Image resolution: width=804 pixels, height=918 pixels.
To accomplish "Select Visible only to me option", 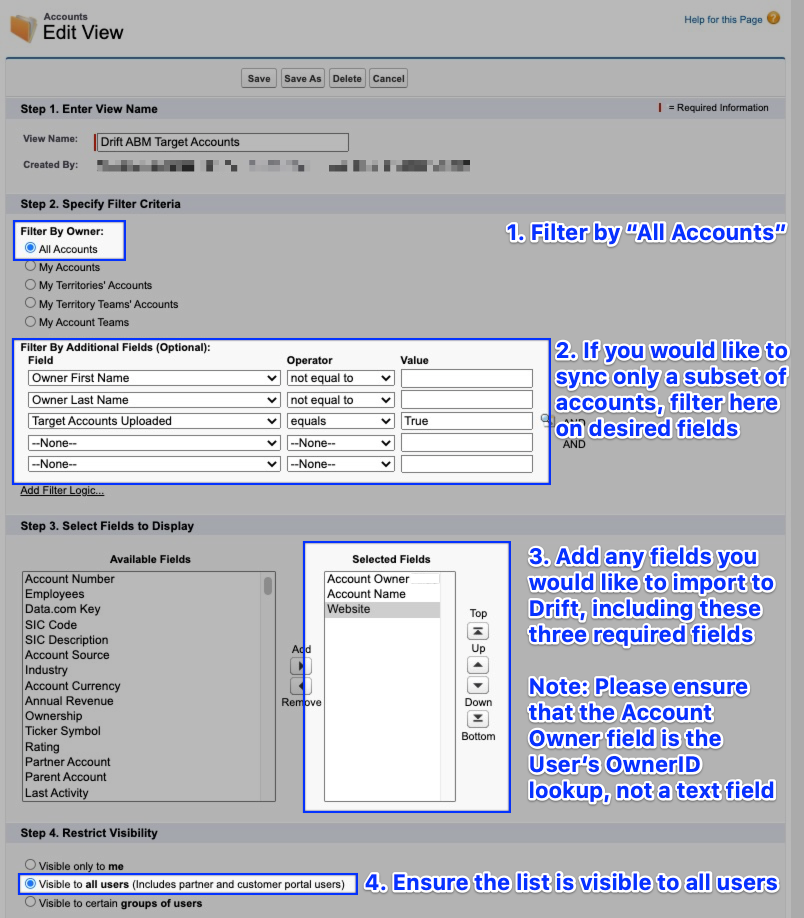I will [30, 865].
